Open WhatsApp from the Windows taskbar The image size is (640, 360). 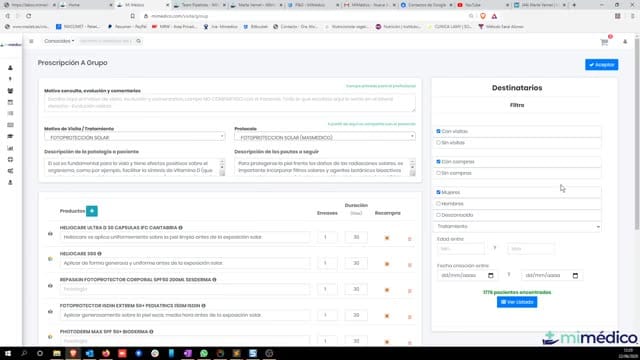tap(204, 353)
